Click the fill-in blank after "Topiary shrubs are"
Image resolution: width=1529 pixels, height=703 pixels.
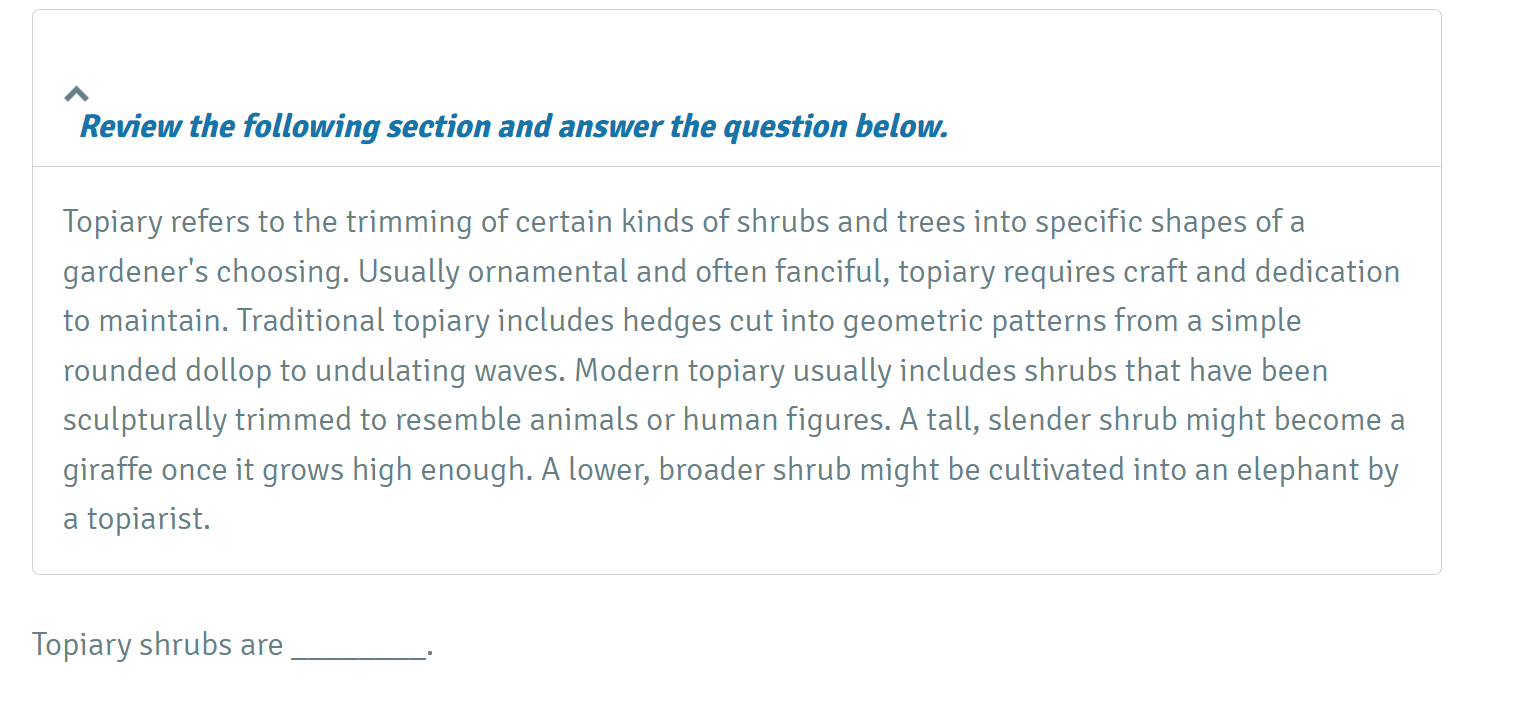click(x=359, y=646)
